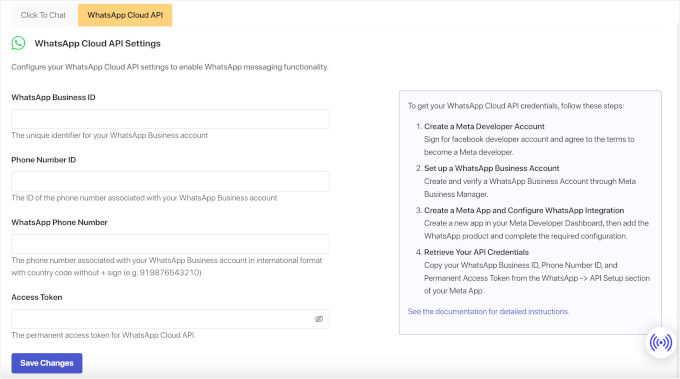Select the WhatsApp Cloud API tab
The width and height of the screenshot is (680, 379).
click(x=125, y=15)
